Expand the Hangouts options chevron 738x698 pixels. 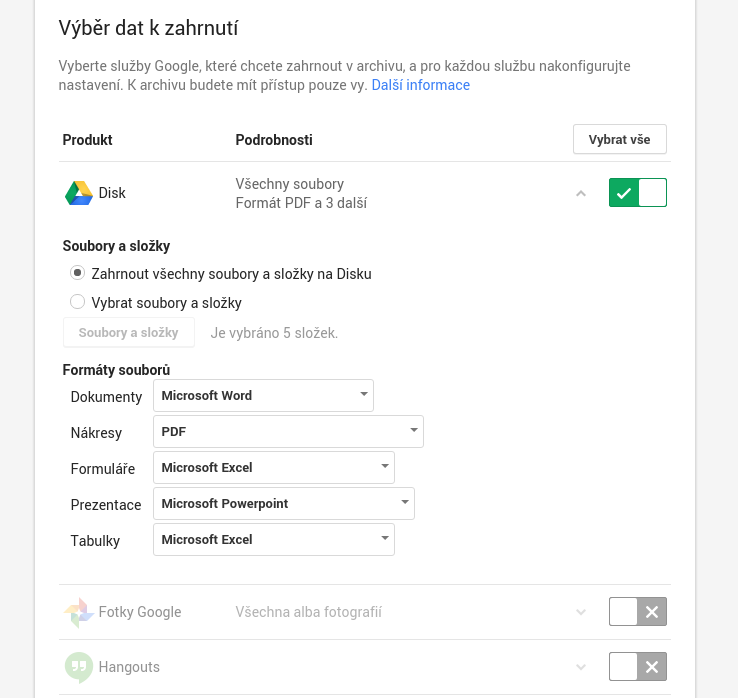[581, 667]
